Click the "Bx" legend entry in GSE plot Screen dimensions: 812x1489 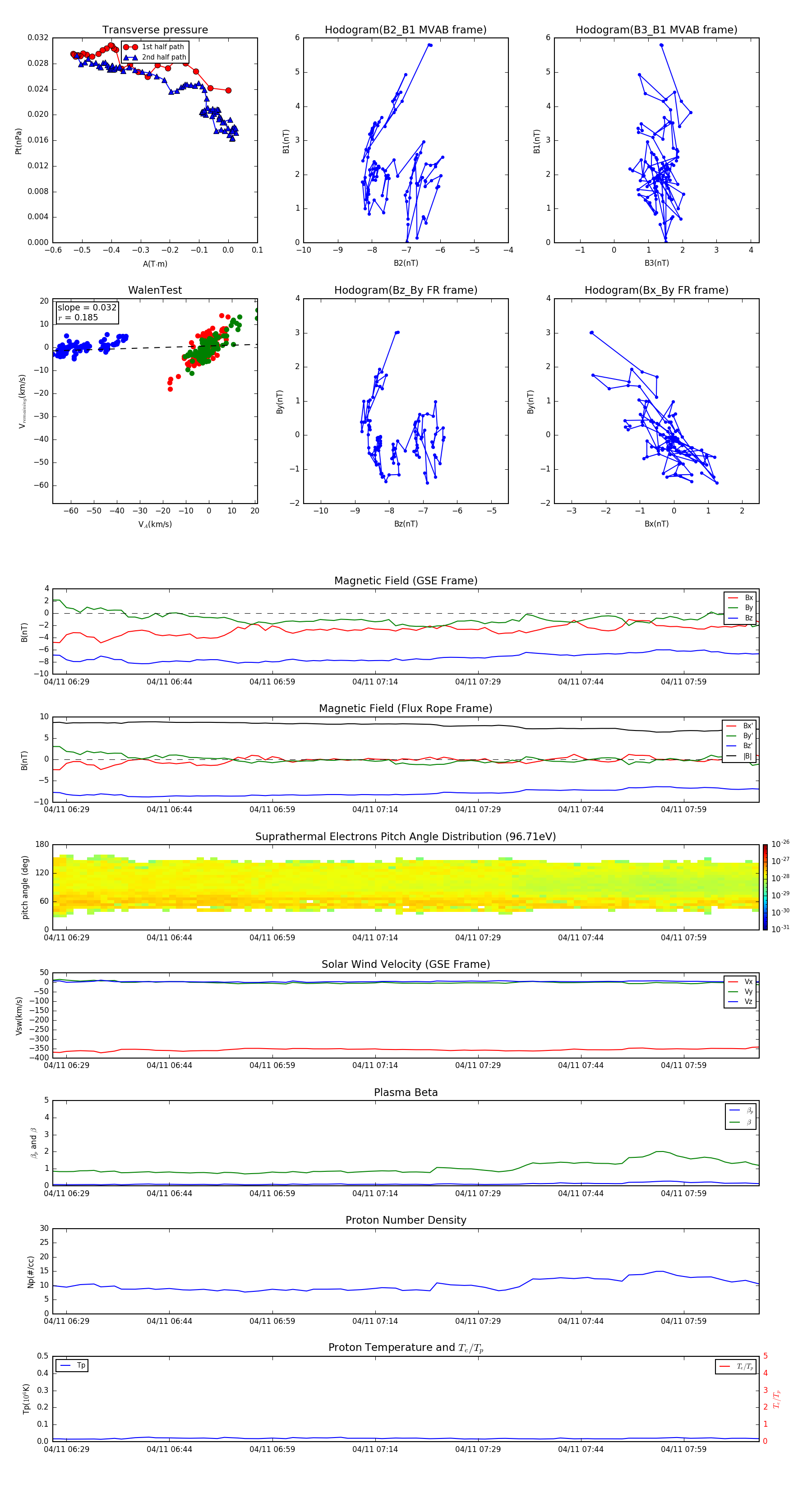tap(741, 598)
